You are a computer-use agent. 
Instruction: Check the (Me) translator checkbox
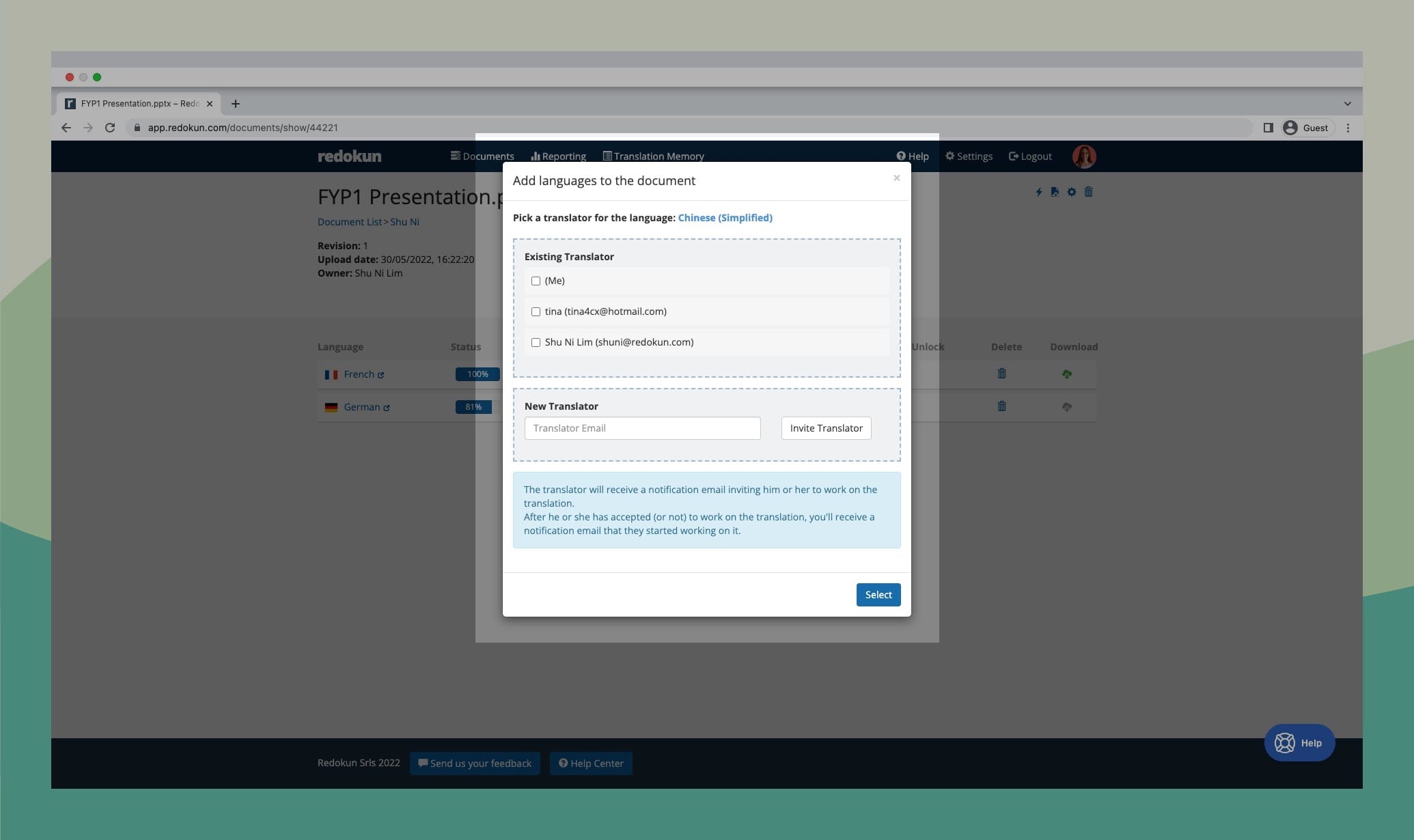536,281
